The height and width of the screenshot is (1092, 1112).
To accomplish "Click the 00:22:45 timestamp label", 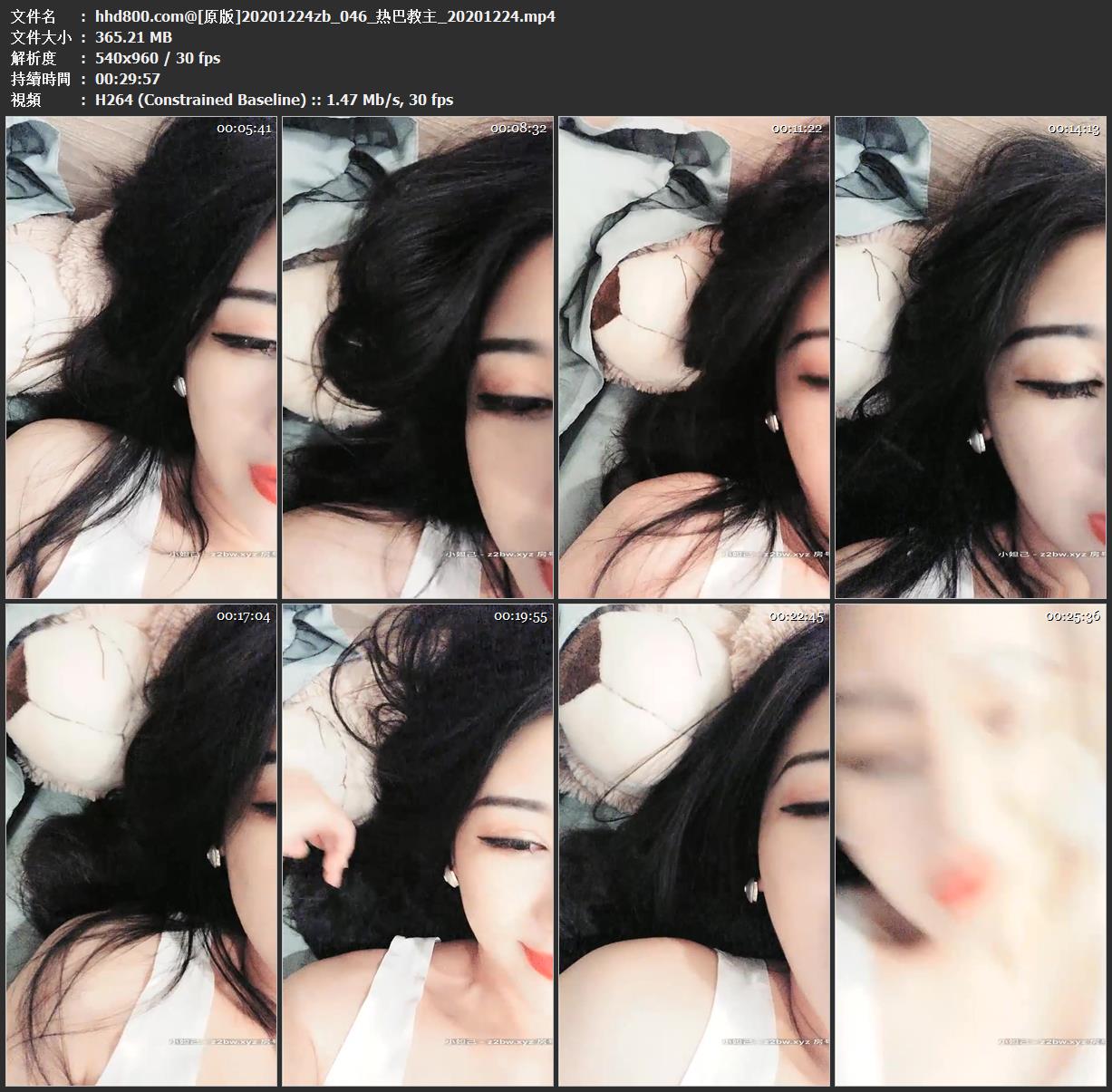I will (797, 616).
